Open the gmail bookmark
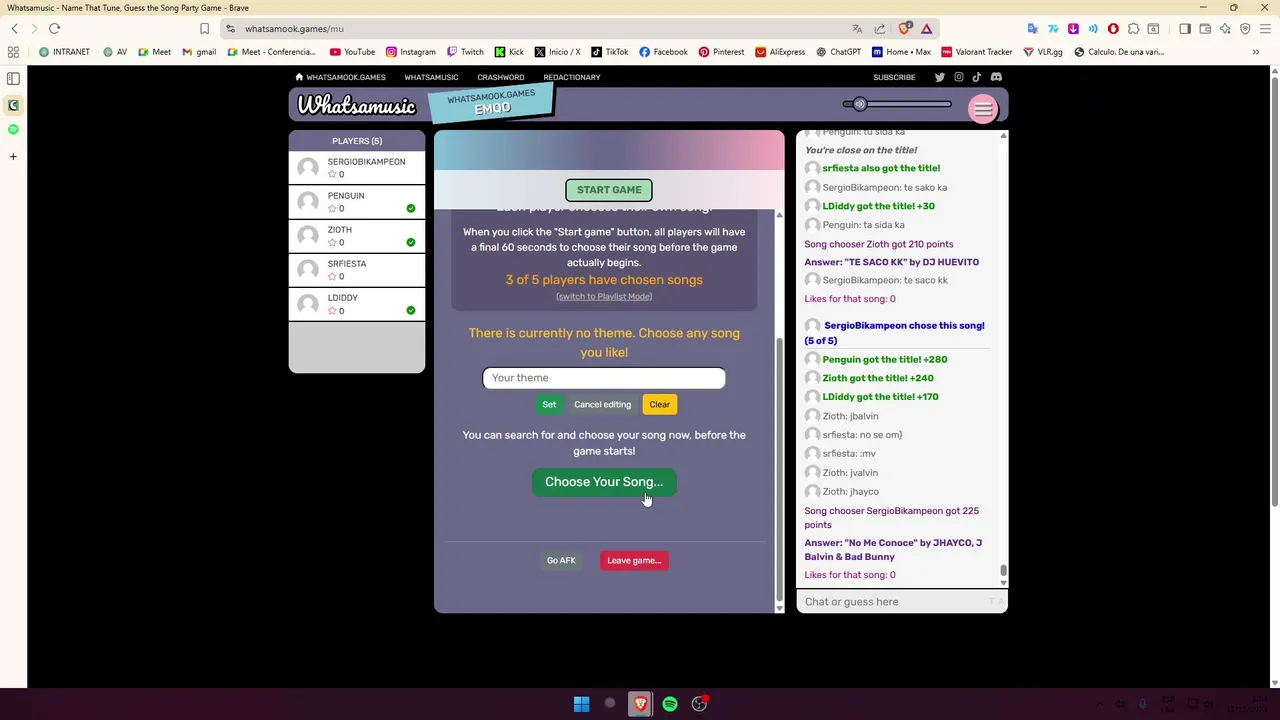The image size is (1280, 720). pos(199,52)
